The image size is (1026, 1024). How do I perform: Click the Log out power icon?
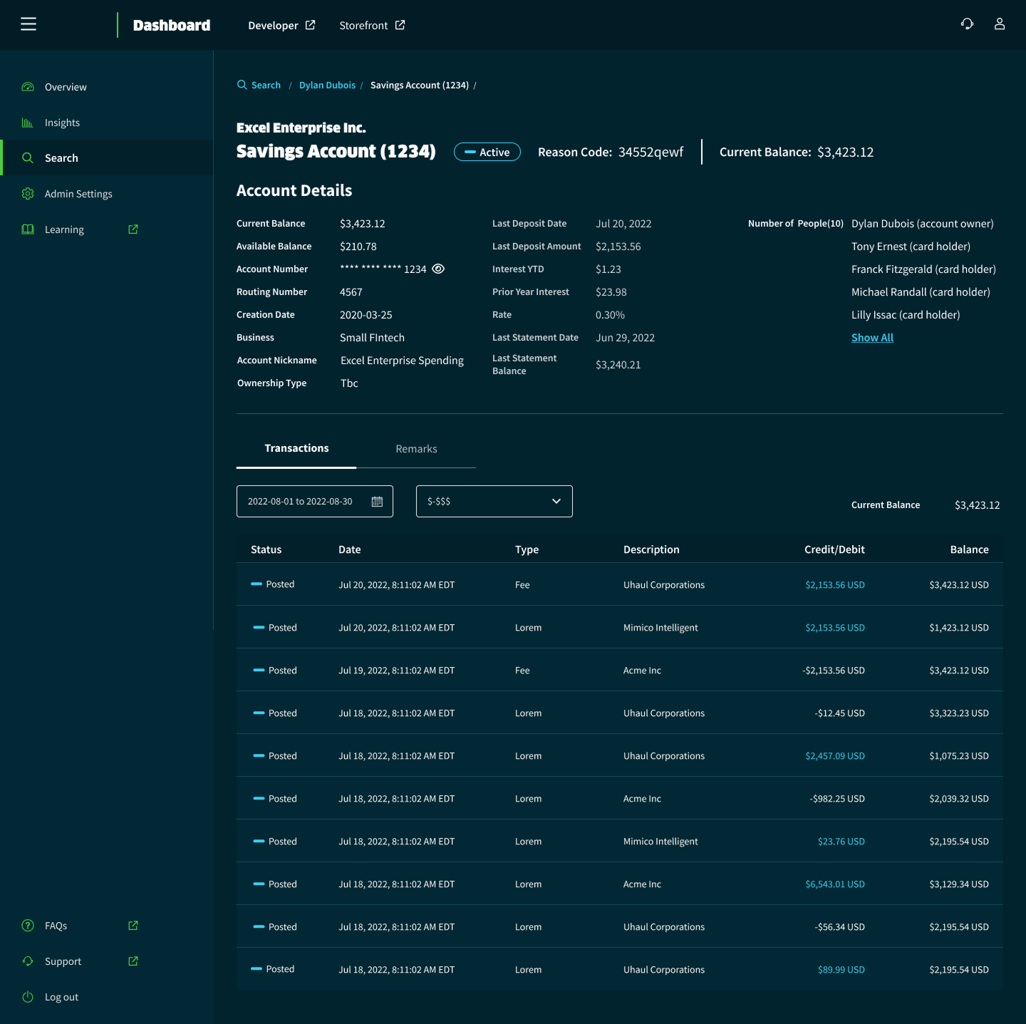click(x=28, y=997)
